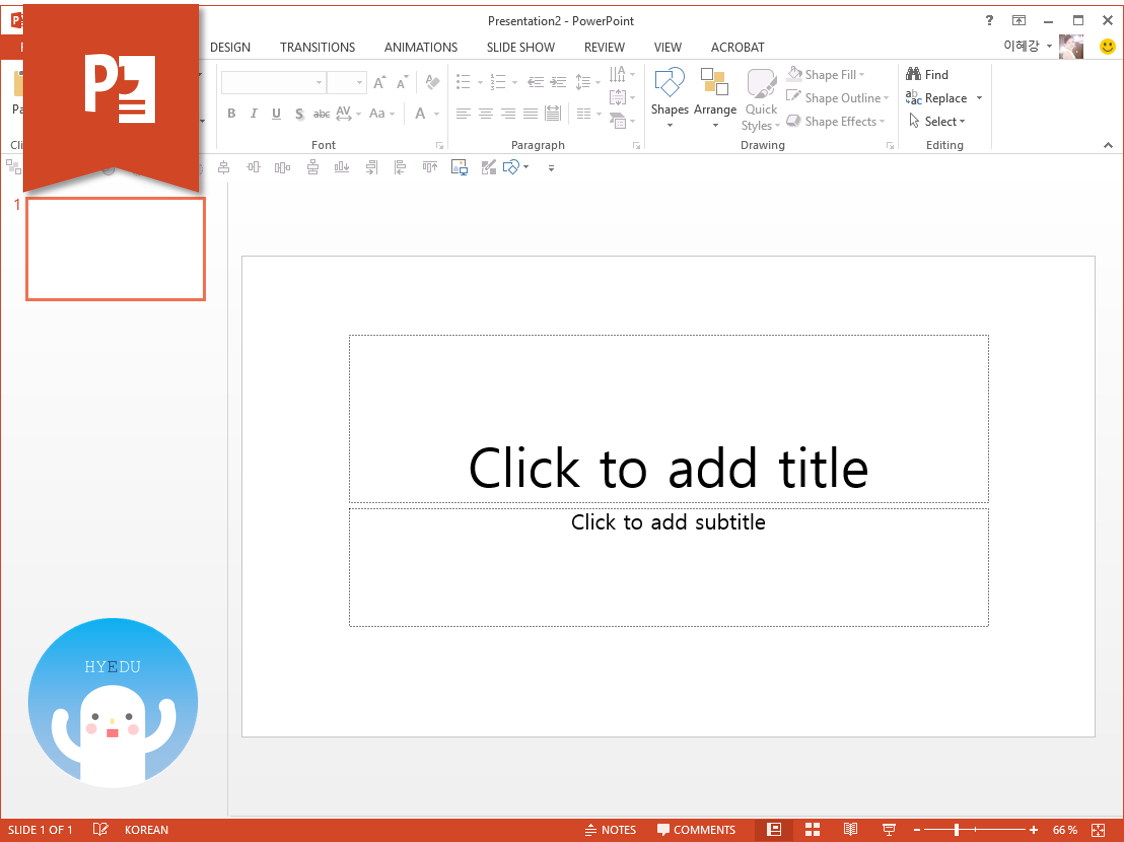Click the Increase Indent icon

(x=556, y=82)
